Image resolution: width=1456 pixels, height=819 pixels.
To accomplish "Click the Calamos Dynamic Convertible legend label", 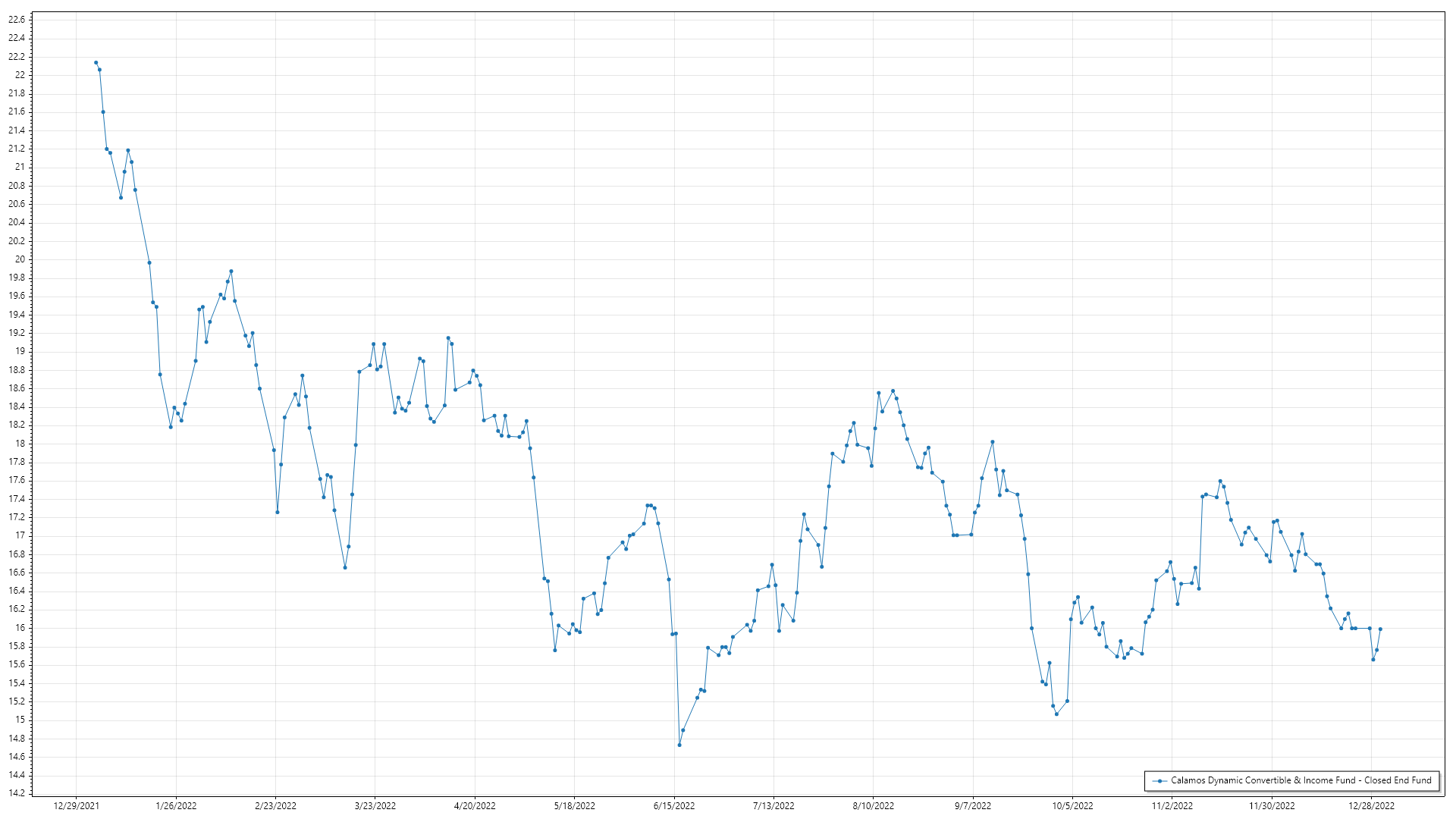I will tap(1301, 780).
